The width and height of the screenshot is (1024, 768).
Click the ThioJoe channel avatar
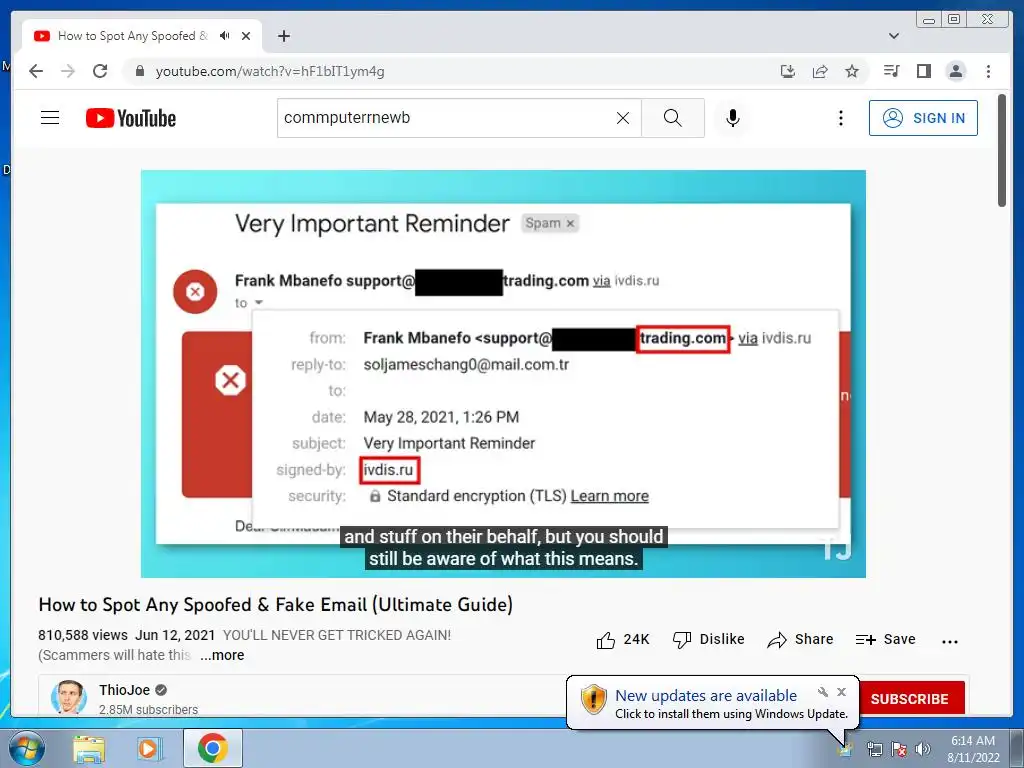click(69, 696)
